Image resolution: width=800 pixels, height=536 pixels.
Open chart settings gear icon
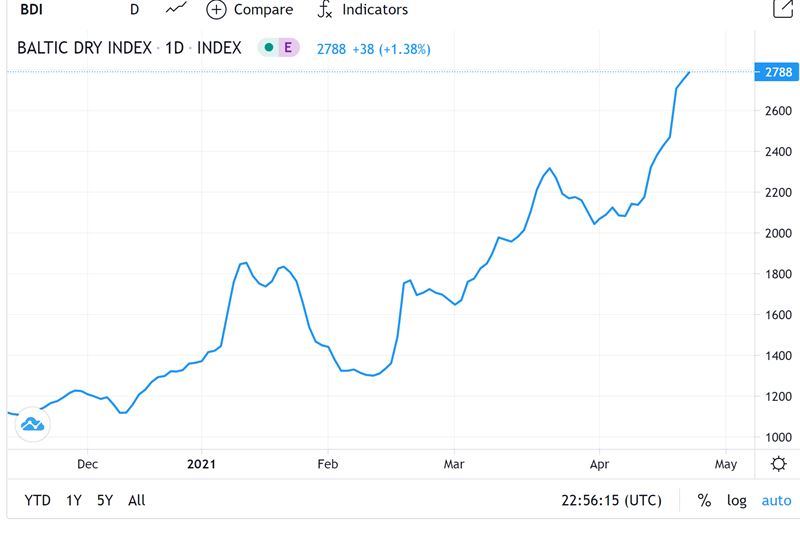point(778,464)
